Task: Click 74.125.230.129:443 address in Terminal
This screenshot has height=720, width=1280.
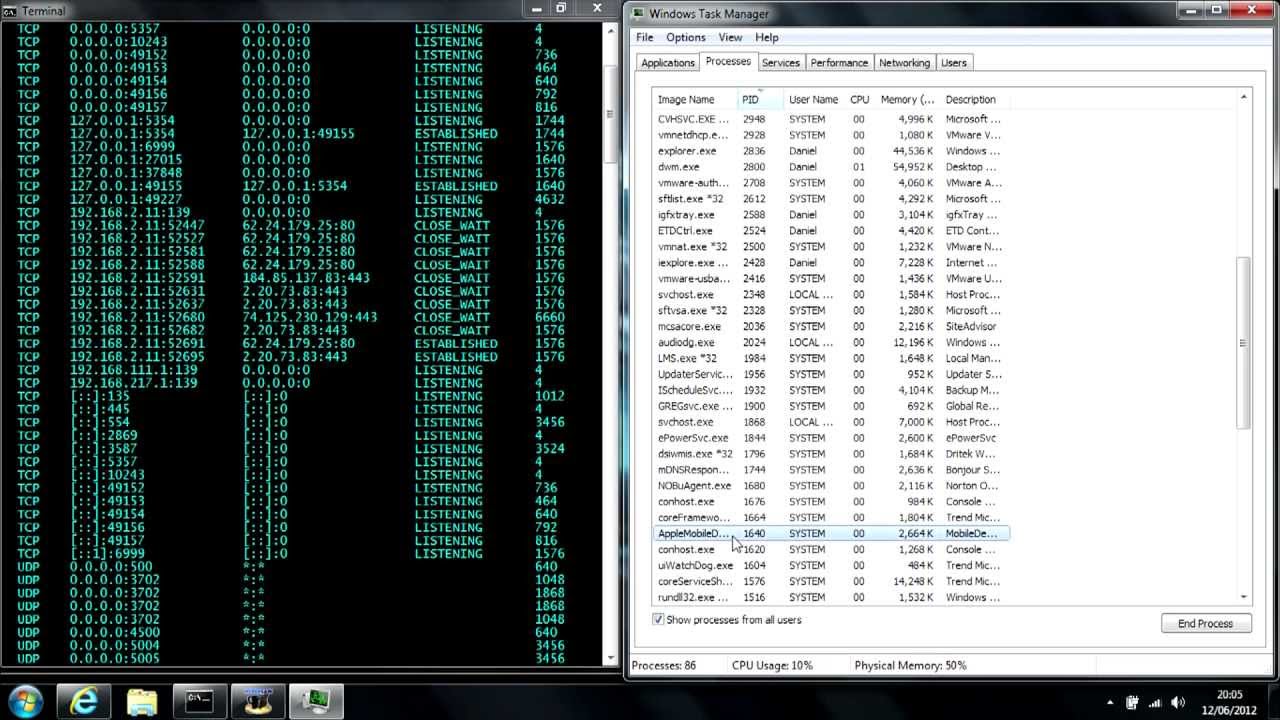Action: (x=310, y=317)
